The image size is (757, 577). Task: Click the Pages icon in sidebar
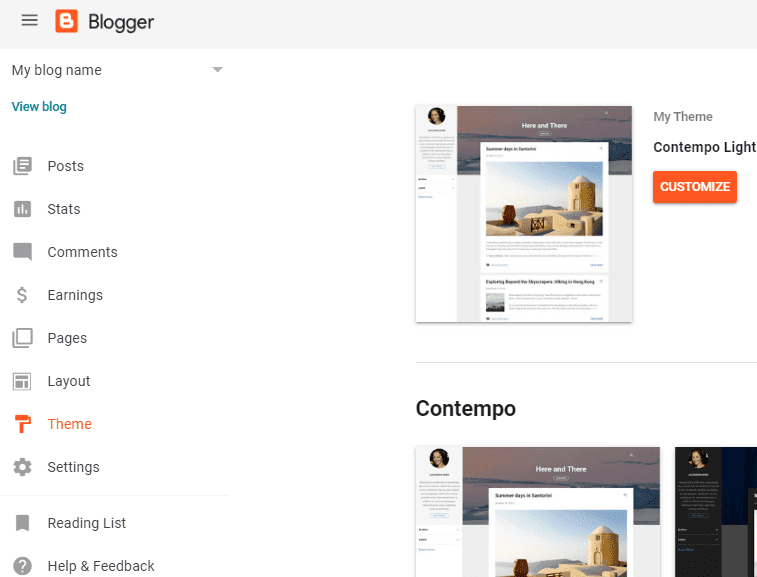click(22, 338)
